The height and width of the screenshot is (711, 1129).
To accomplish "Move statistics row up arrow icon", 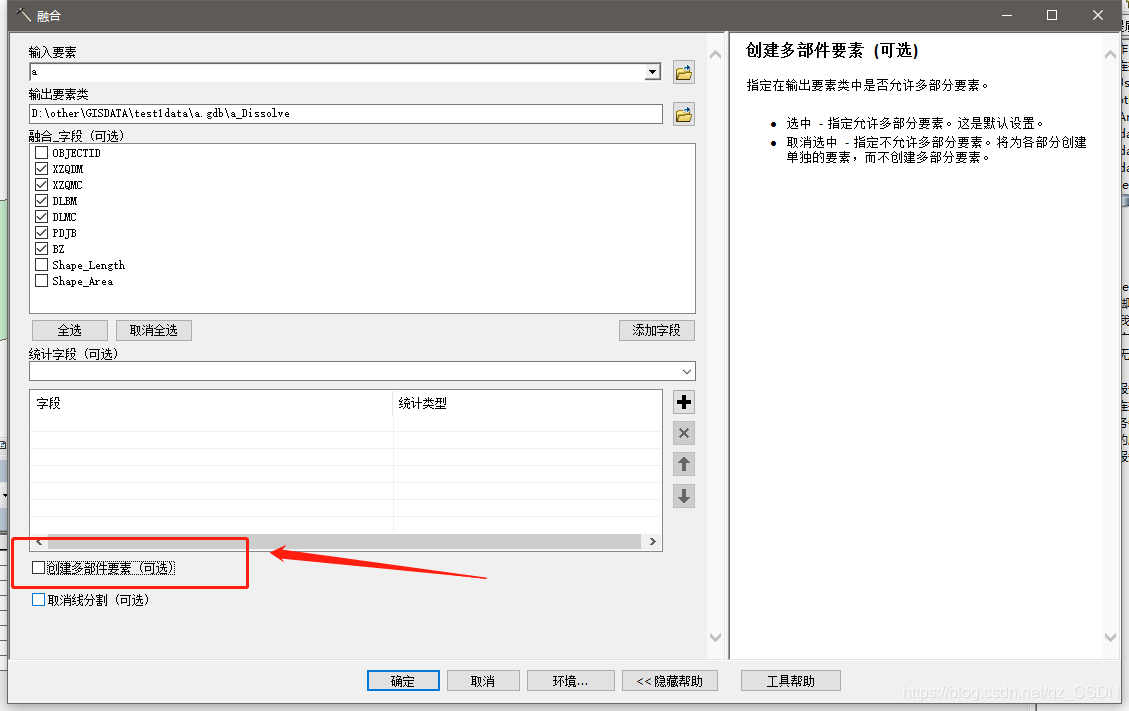I will (x=684, y=465).
